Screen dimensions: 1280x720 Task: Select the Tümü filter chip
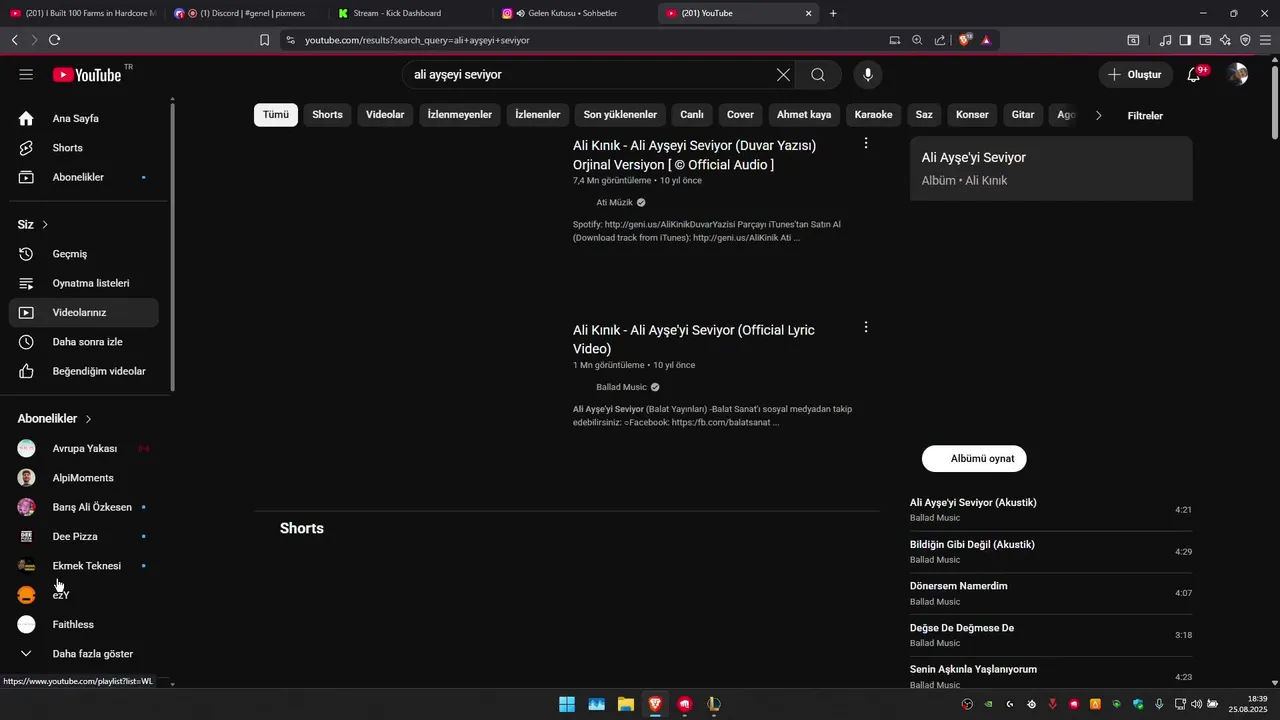tap(276, 115)
